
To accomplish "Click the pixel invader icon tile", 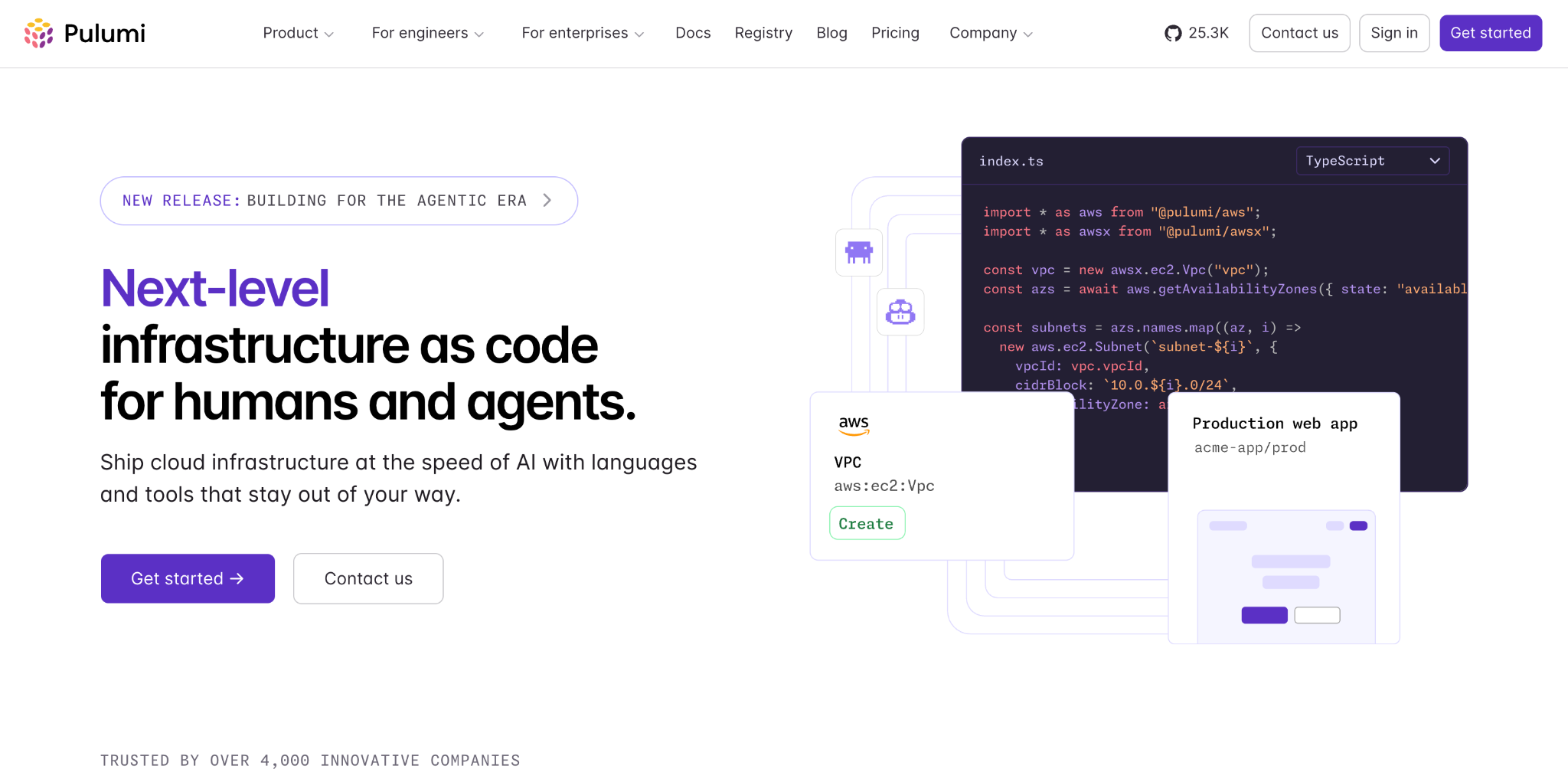I will point(859,252).
